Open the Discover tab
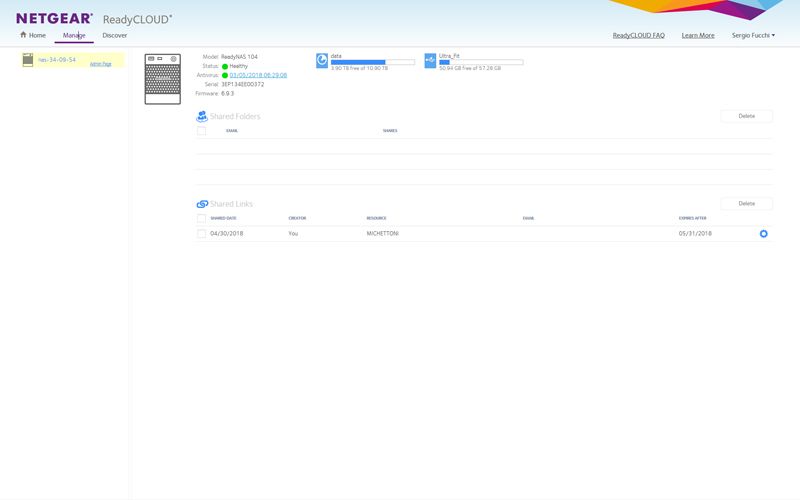 coord(115,35)
